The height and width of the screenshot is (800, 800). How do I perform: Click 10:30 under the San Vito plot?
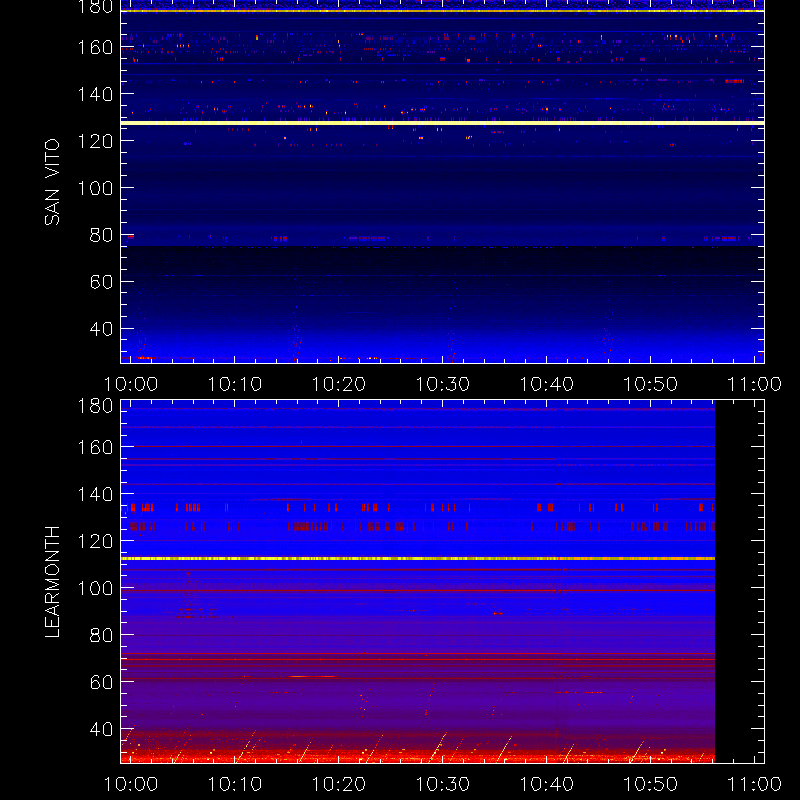pos(443,384)
